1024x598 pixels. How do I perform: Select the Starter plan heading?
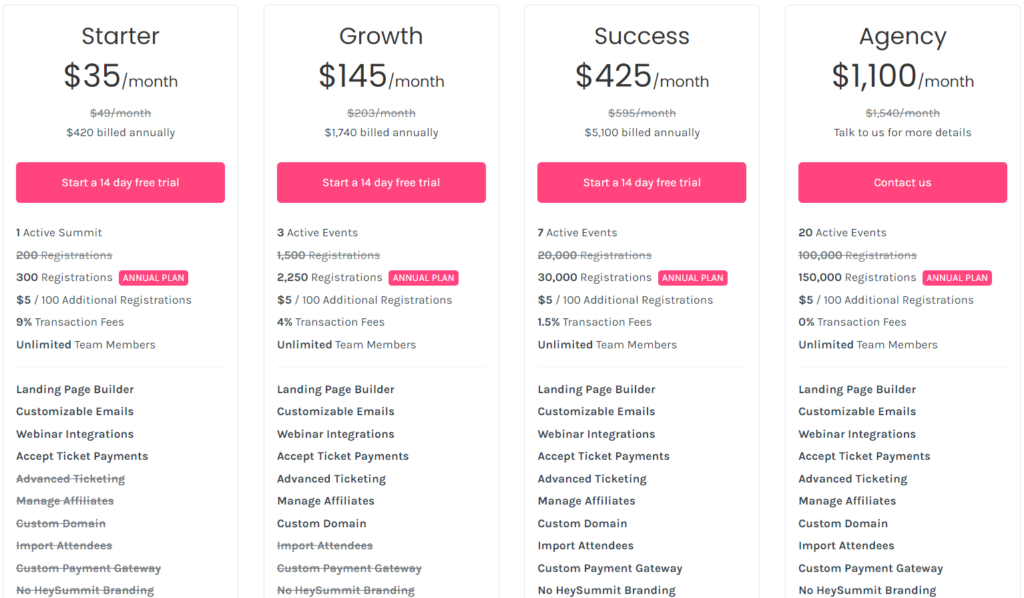click(120, 36)
